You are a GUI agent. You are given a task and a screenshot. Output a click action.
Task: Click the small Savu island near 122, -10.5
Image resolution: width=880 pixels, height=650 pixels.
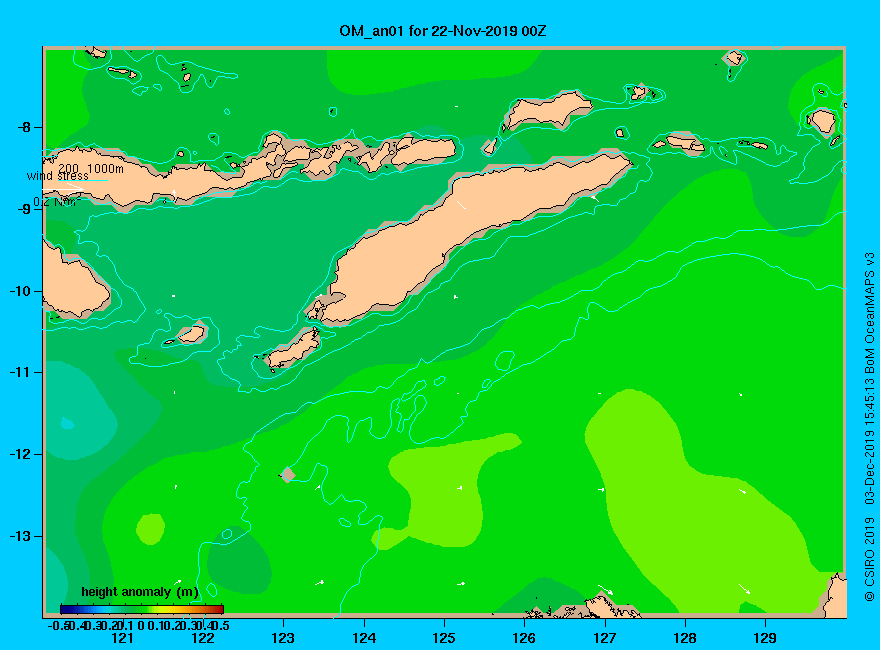coord(191,334)
